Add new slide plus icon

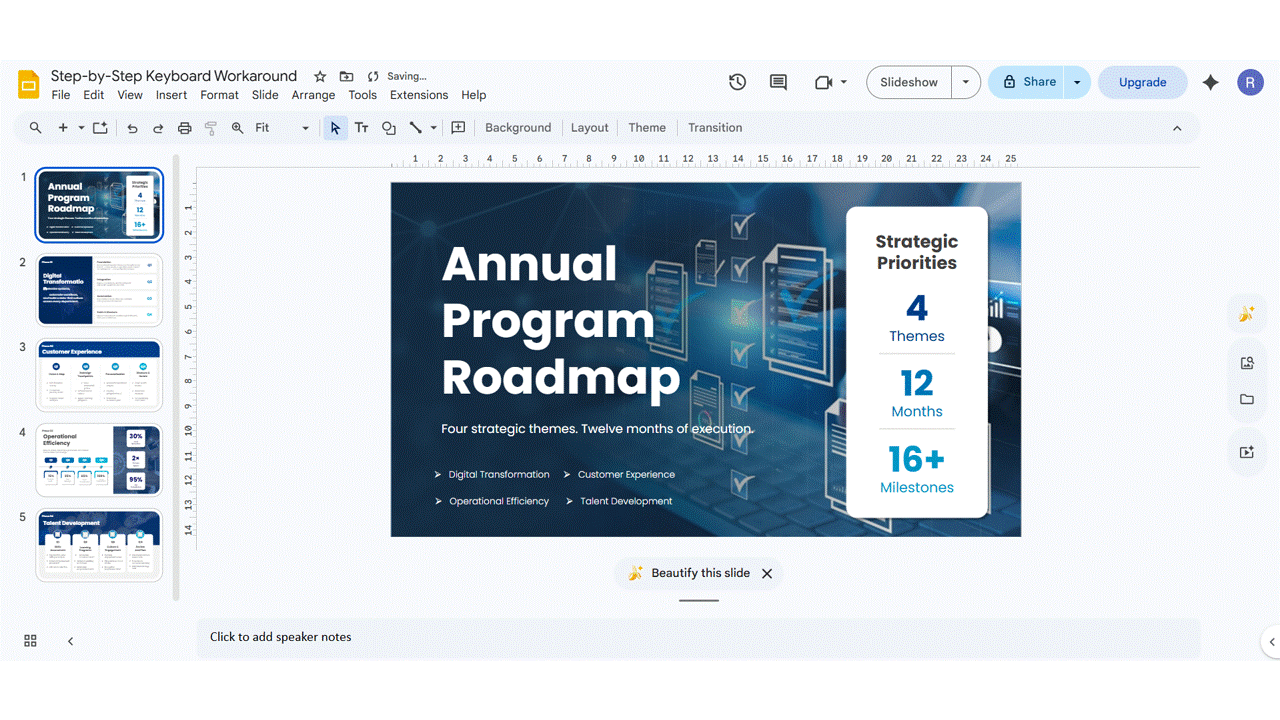point(63,128)
